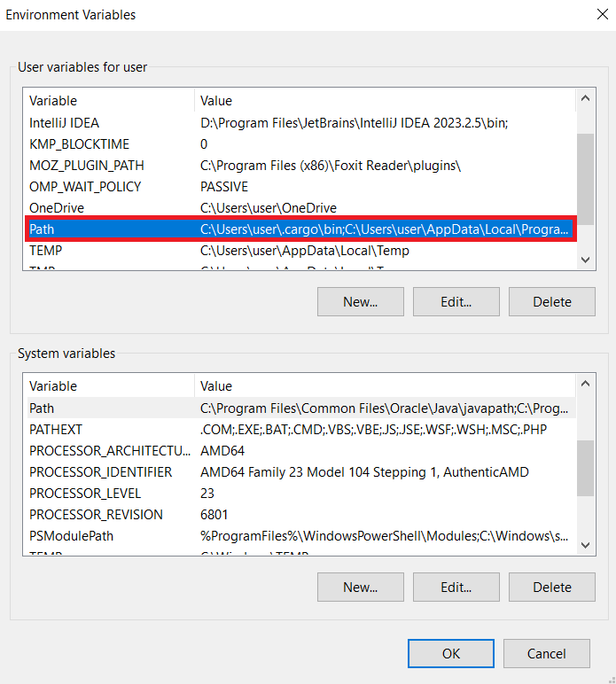Click user variables list scroll down arrow

pyautogui.click(x=585, y=260)
